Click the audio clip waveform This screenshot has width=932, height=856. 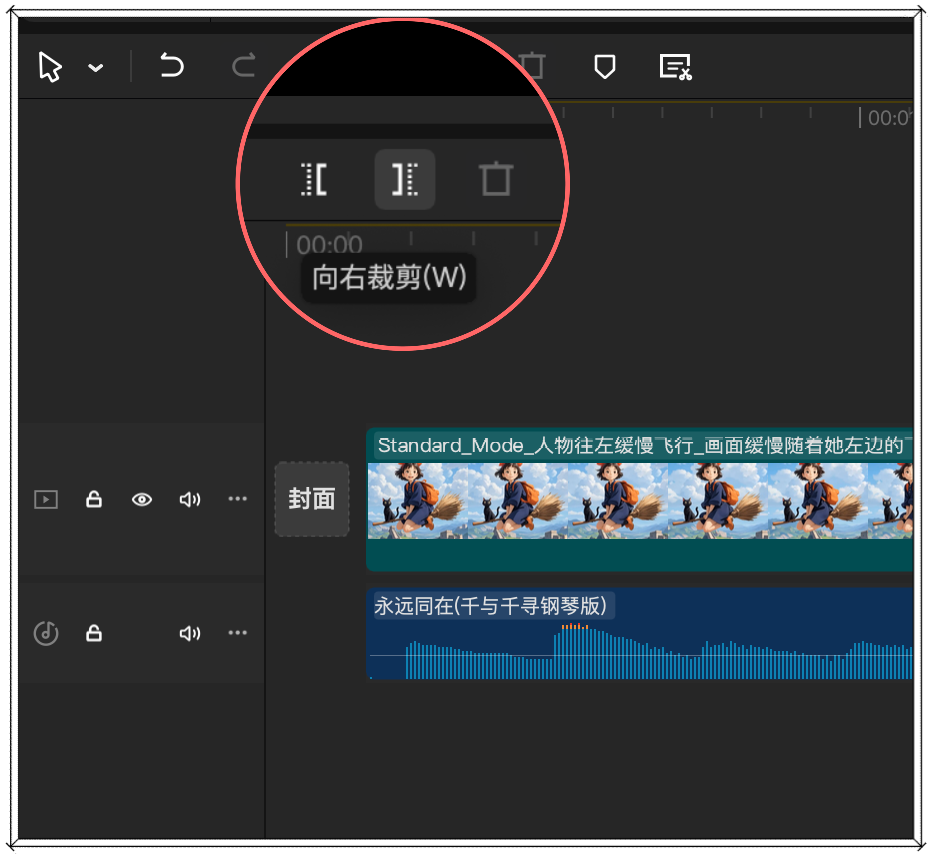641,650
